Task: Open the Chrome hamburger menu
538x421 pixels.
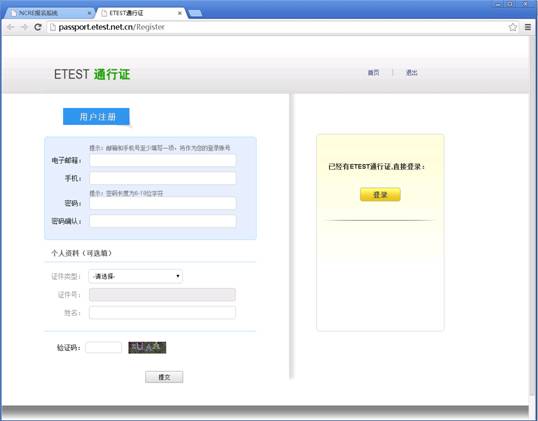Action: pyautogui.click(x=528, y=27)
